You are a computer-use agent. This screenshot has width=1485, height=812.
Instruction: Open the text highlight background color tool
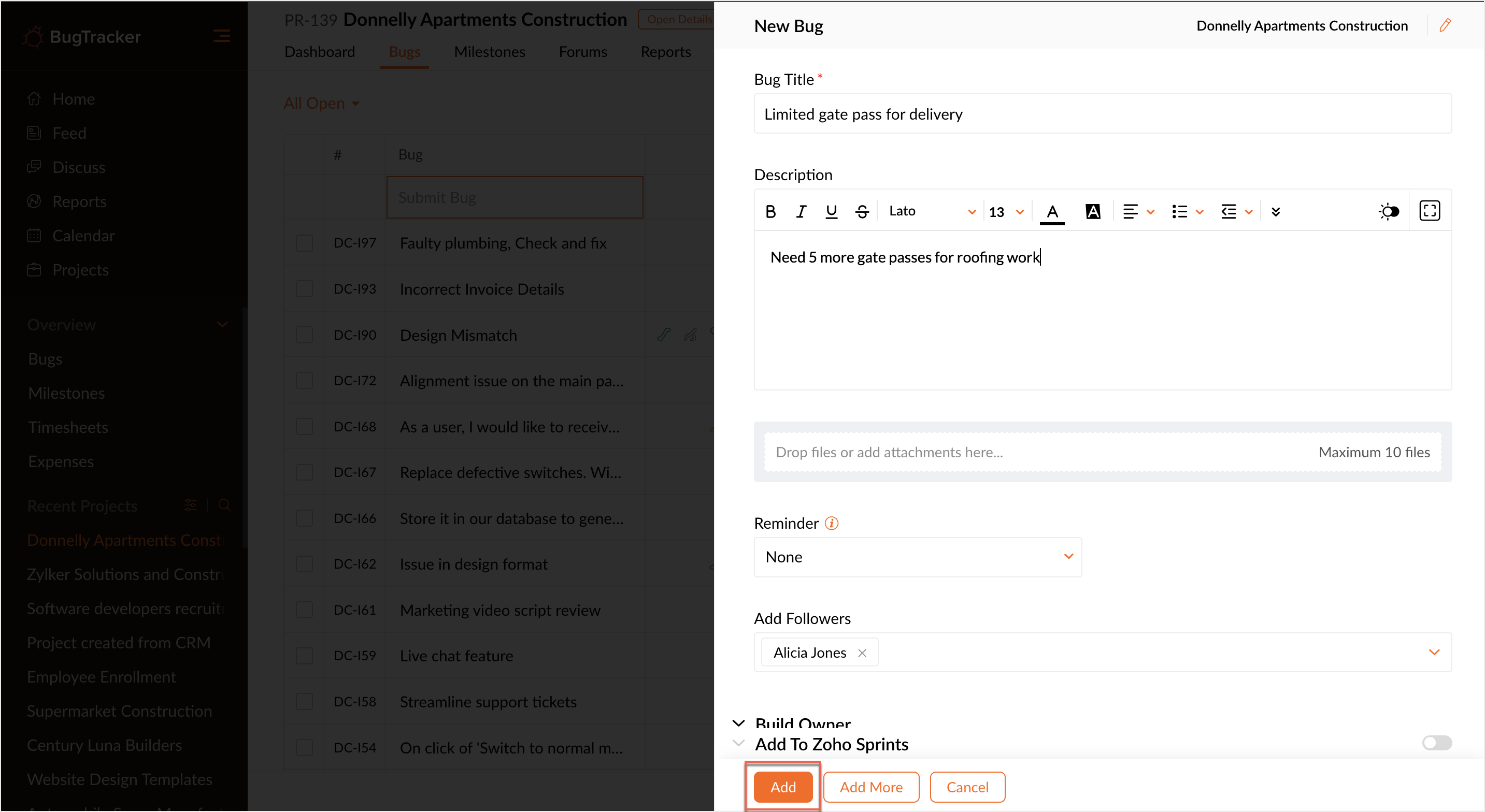(1092, 211)
